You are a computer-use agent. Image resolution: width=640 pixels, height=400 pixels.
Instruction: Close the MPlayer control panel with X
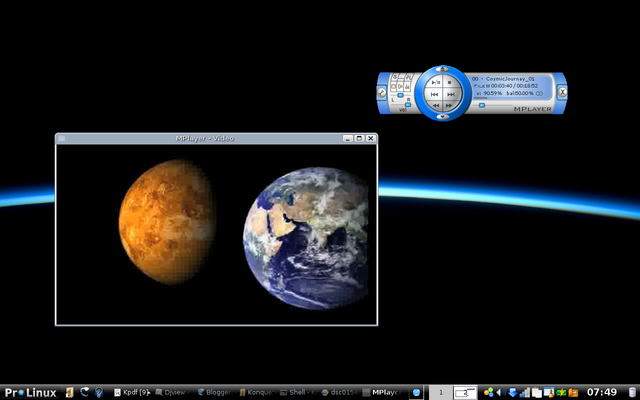pos(562,92)
